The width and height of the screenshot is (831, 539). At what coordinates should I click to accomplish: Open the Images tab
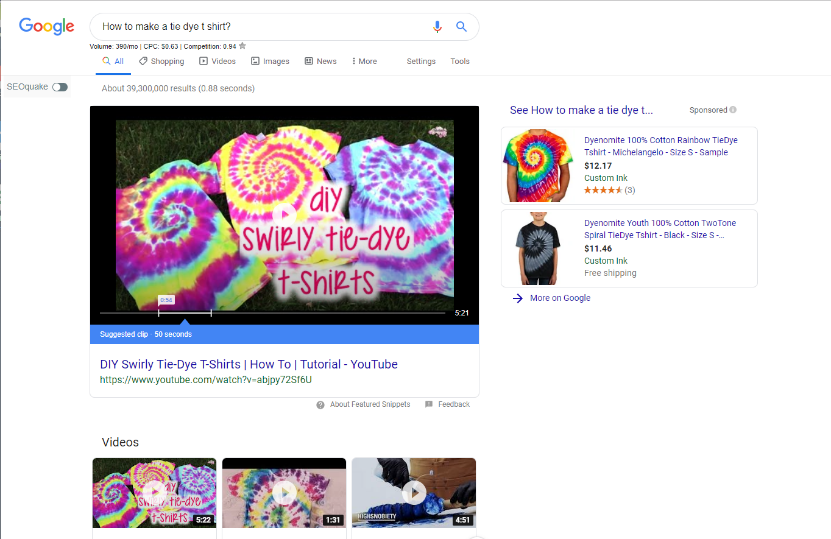coord(270,61)
